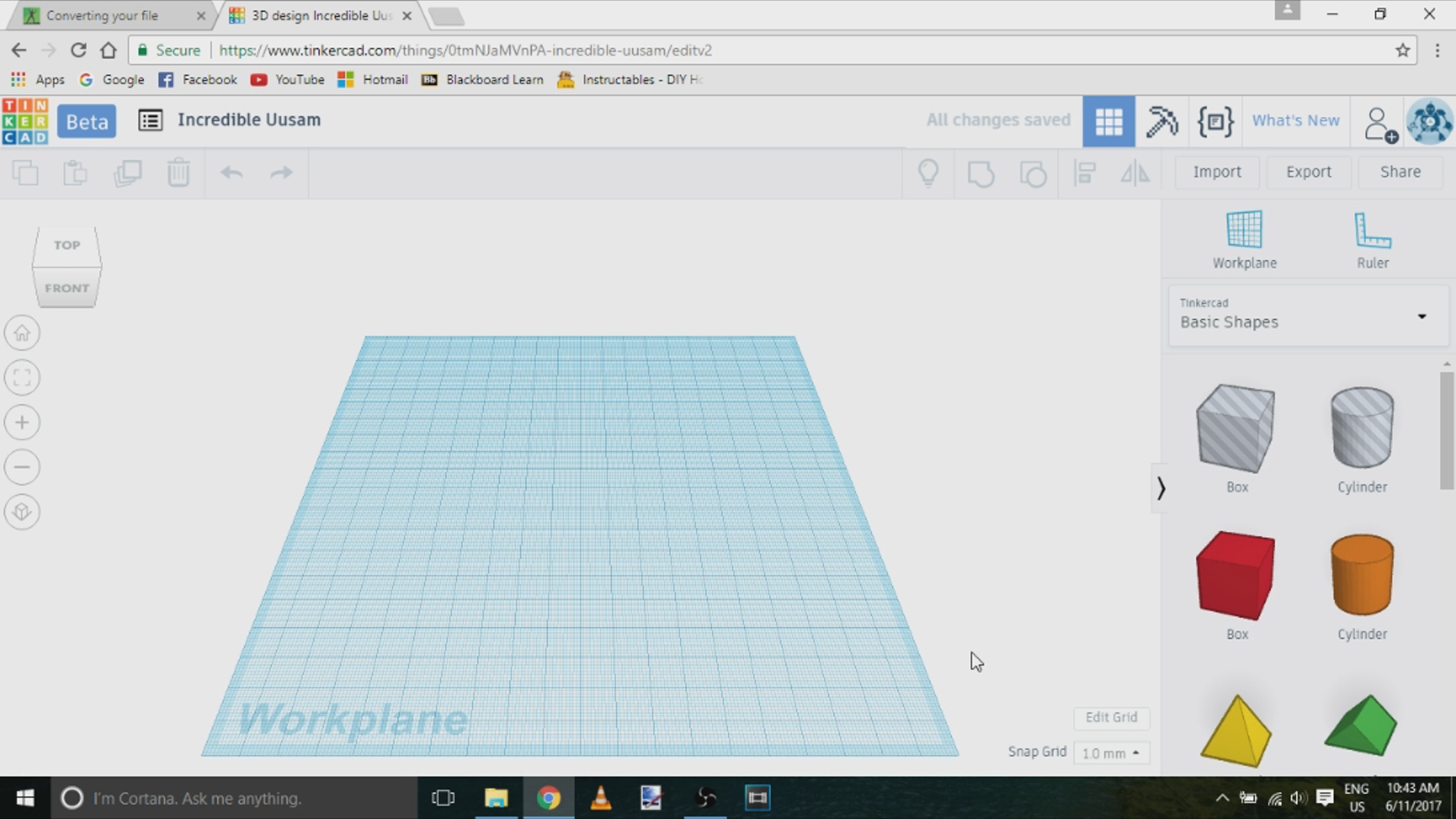Viewport: 1456px width, 819px height.
Task: Open the Task View taskbar icon
Action: point(443,798)
